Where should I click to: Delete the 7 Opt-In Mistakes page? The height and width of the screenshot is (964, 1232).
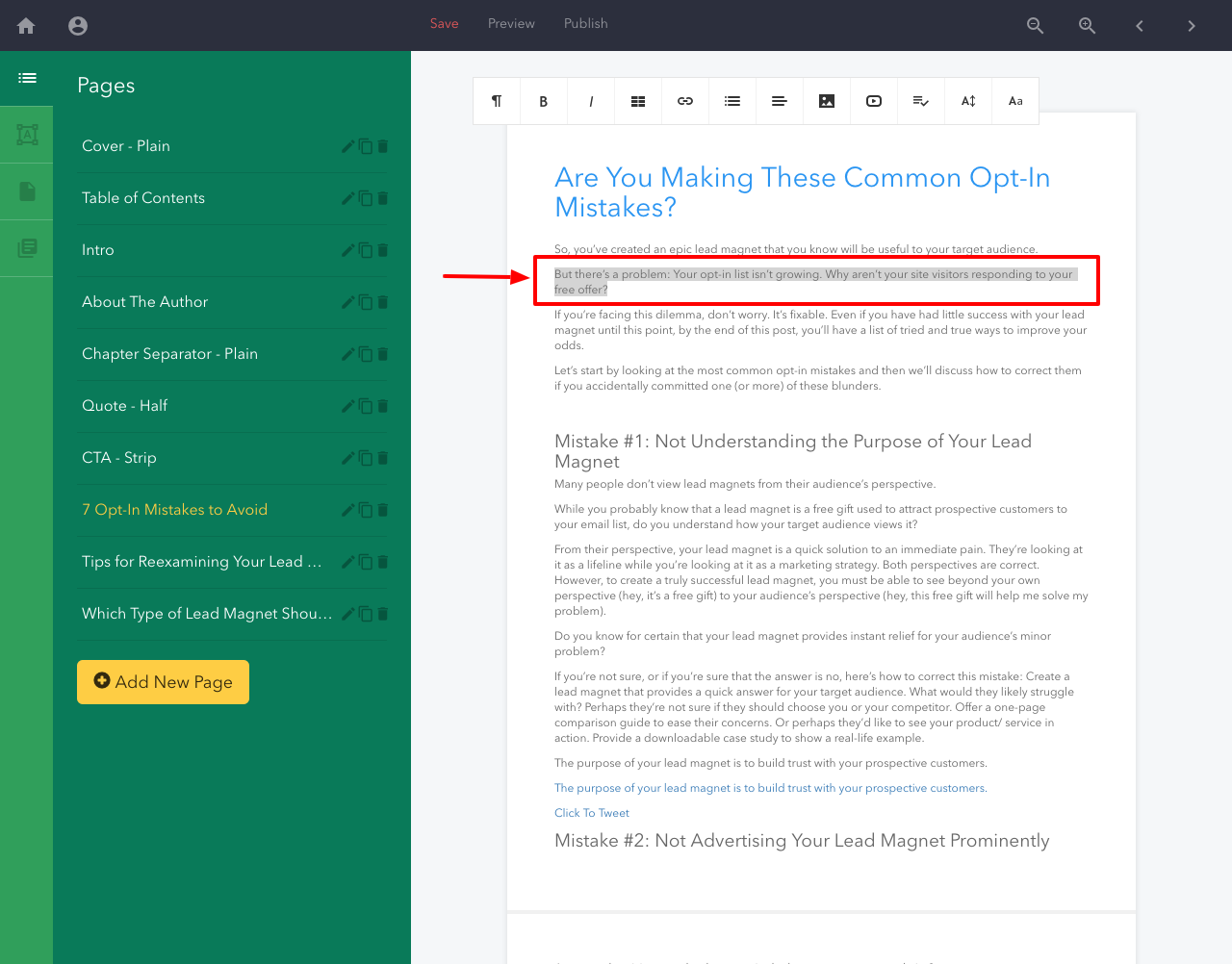[382, 510]
